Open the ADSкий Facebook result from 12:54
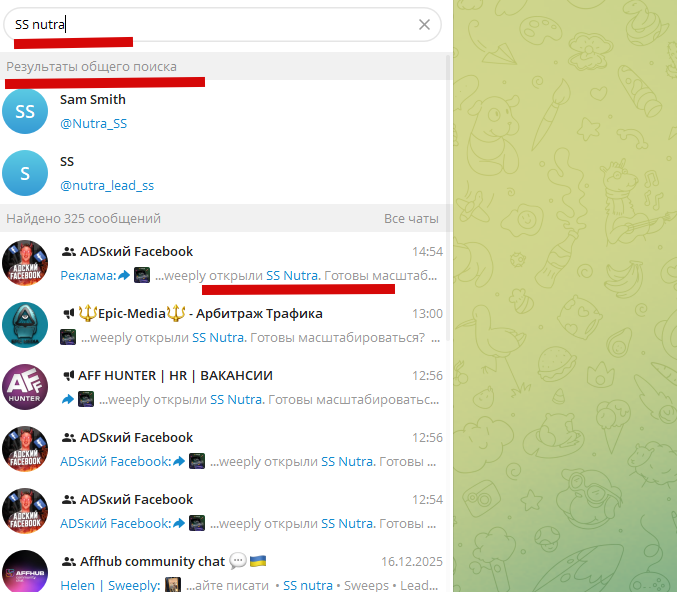The image size is (677, 592). (225, 511)
